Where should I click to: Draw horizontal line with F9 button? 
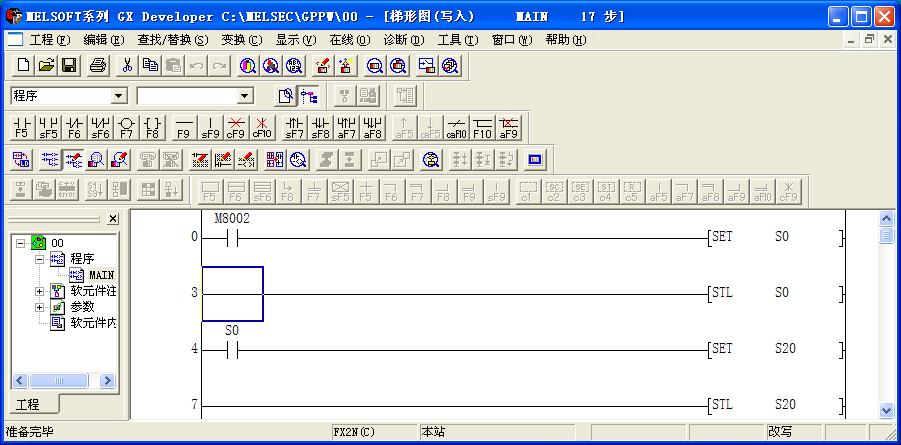pos(183,127)
